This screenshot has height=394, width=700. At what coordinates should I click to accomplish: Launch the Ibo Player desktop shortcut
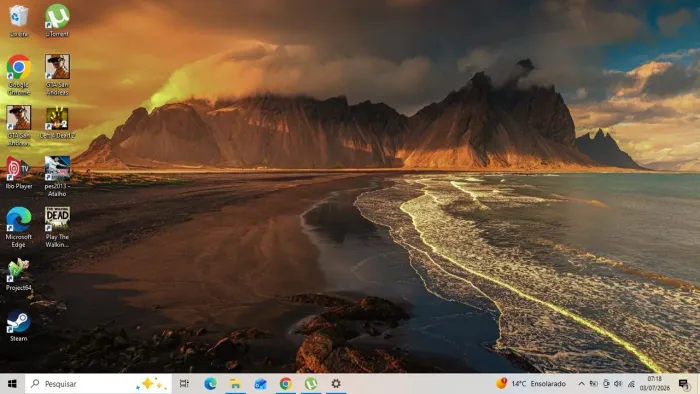click(18, 173)
